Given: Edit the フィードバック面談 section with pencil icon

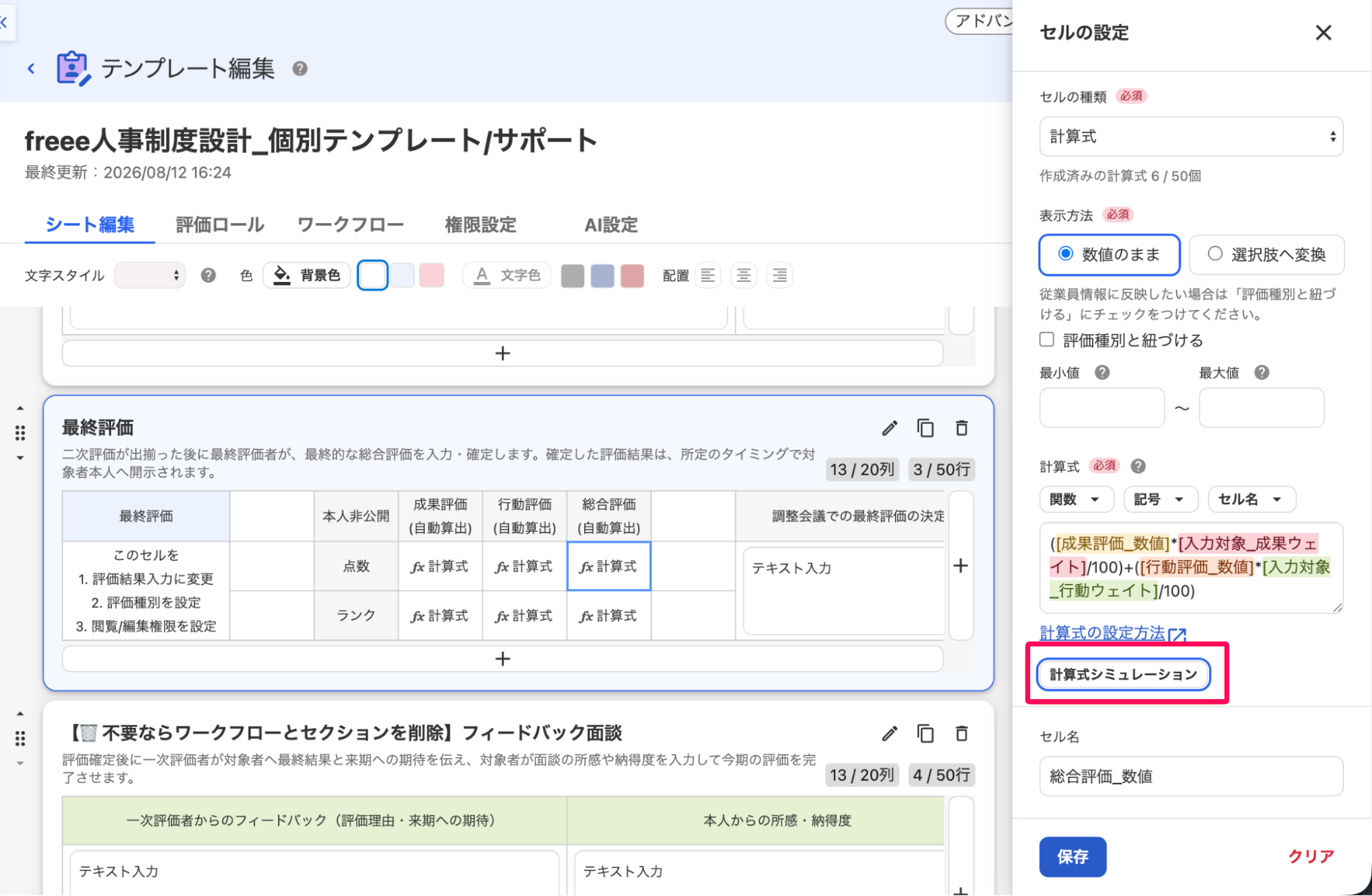Looking at the screenshot, I should click(890, 733).
